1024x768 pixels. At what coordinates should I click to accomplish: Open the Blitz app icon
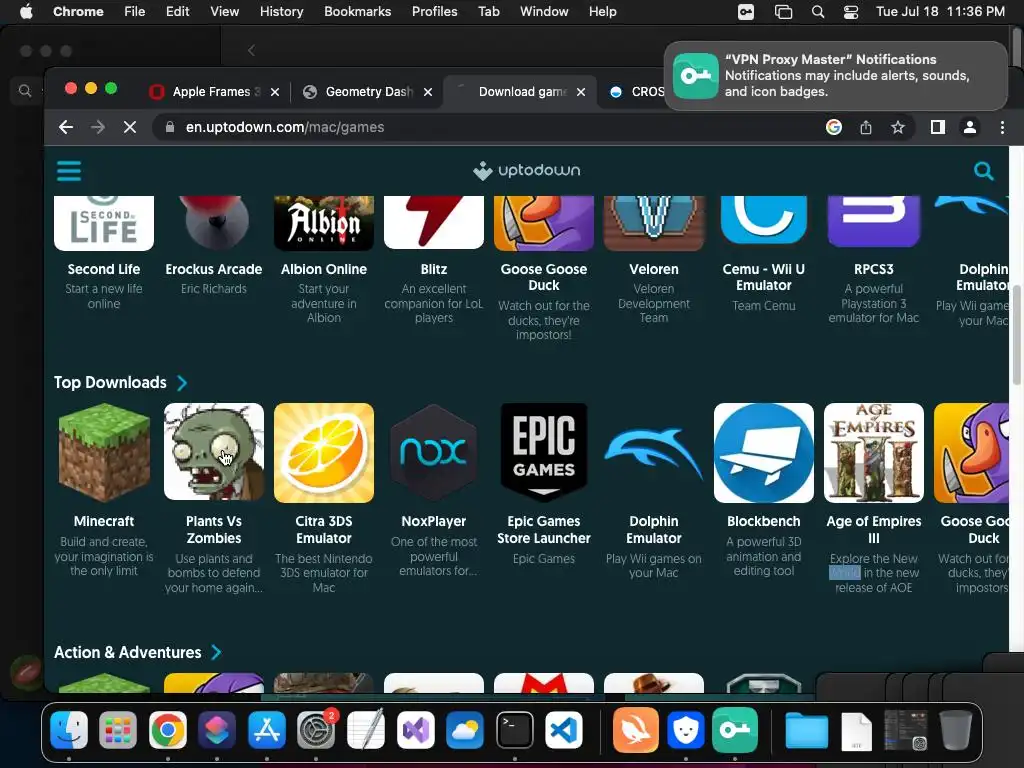coord(434,223)
